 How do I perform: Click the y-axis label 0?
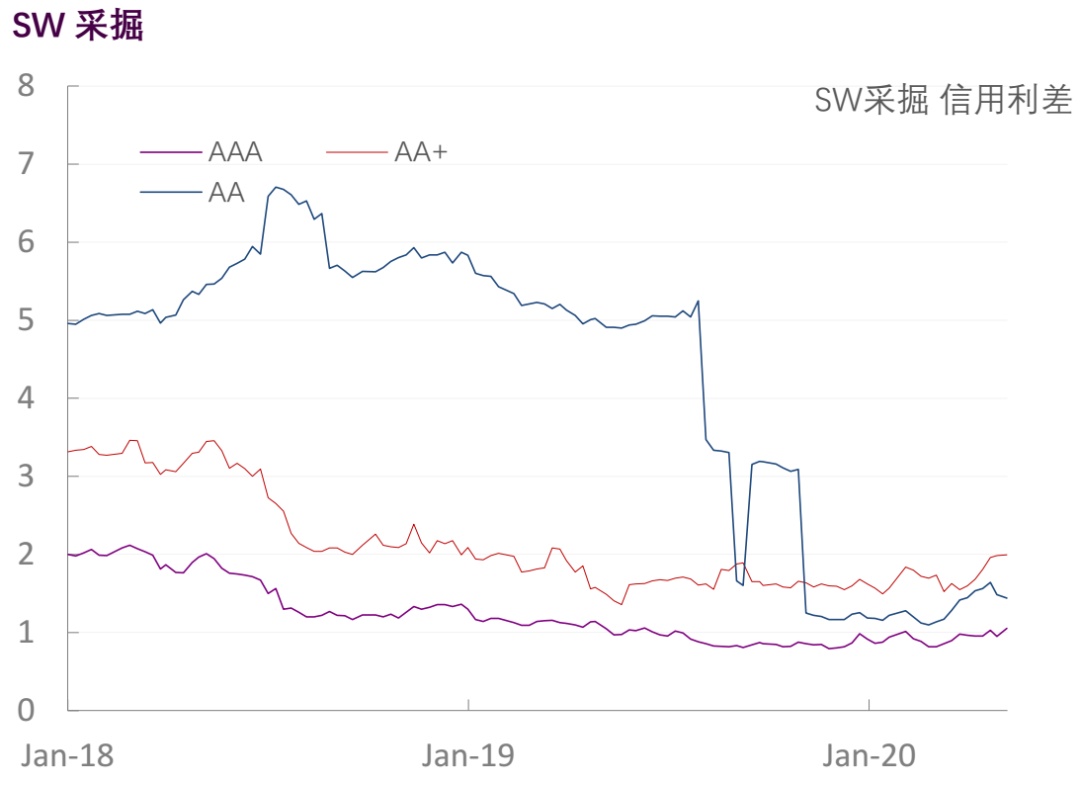pyautogui.click(x=26, y=710)
